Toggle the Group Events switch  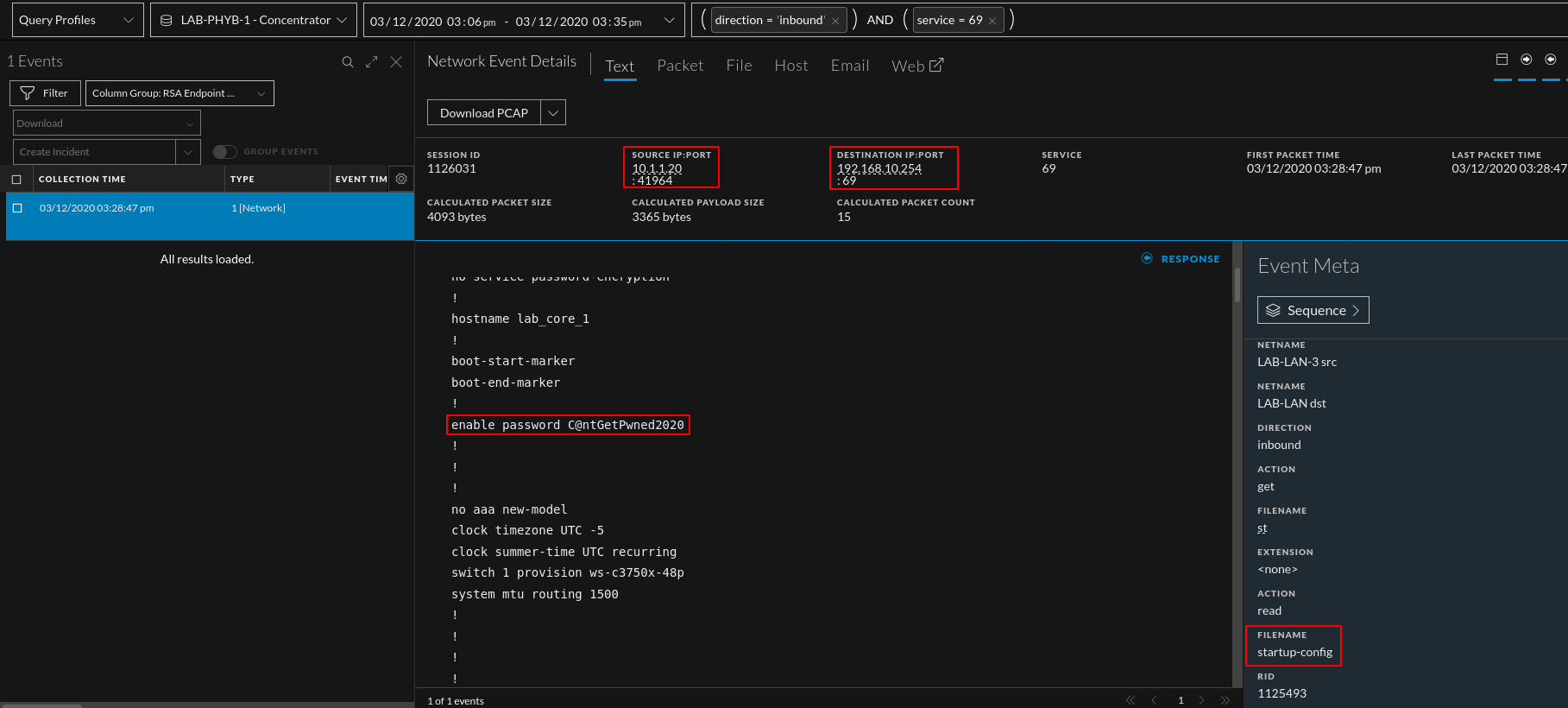click(224, 152)
